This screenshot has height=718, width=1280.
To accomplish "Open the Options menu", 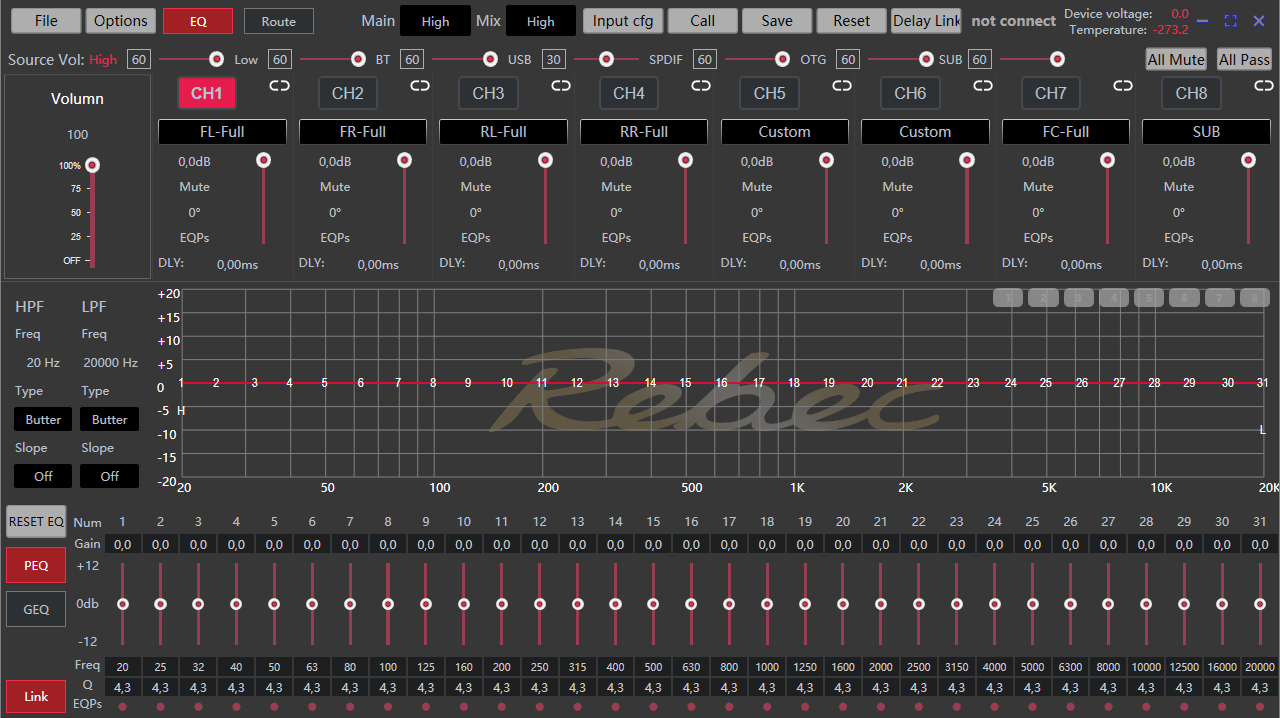I will coord(120,20).
